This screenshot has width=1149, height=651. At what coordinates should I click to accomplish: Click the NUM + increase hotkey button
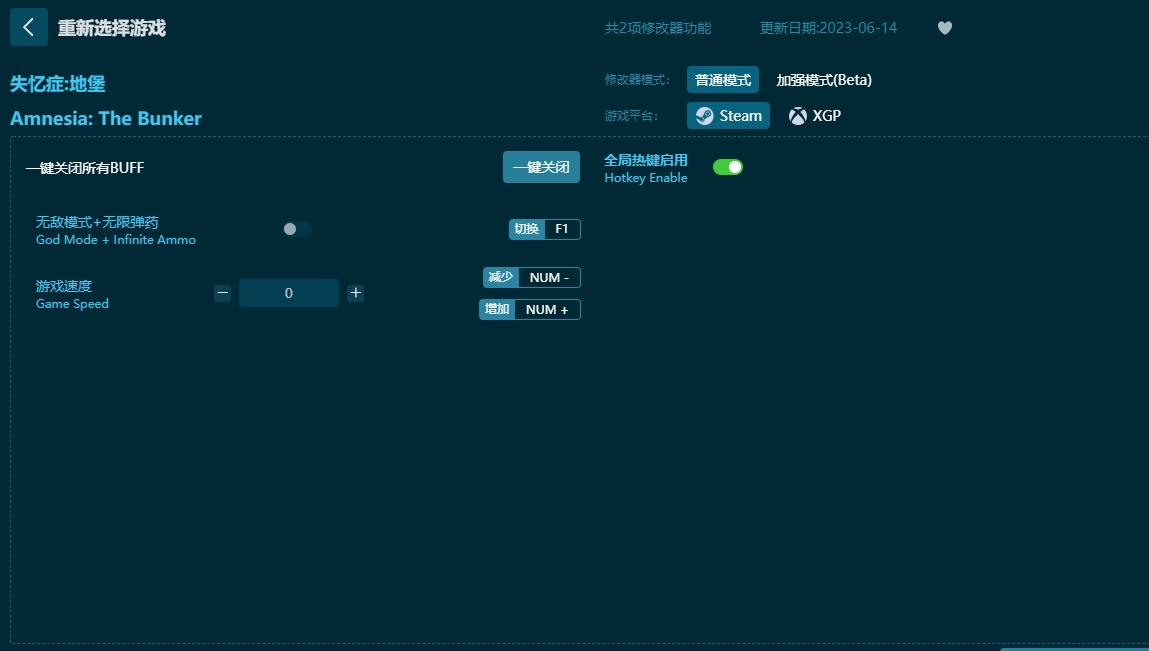530,309
